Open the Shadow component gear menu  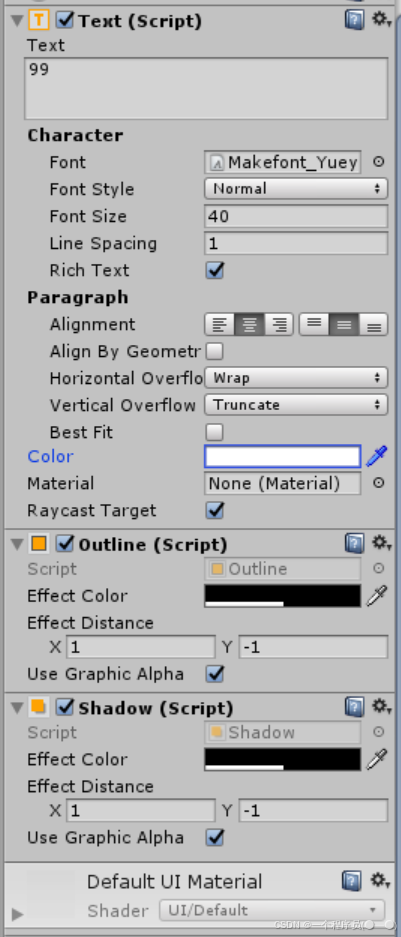(x=381, y=707)
